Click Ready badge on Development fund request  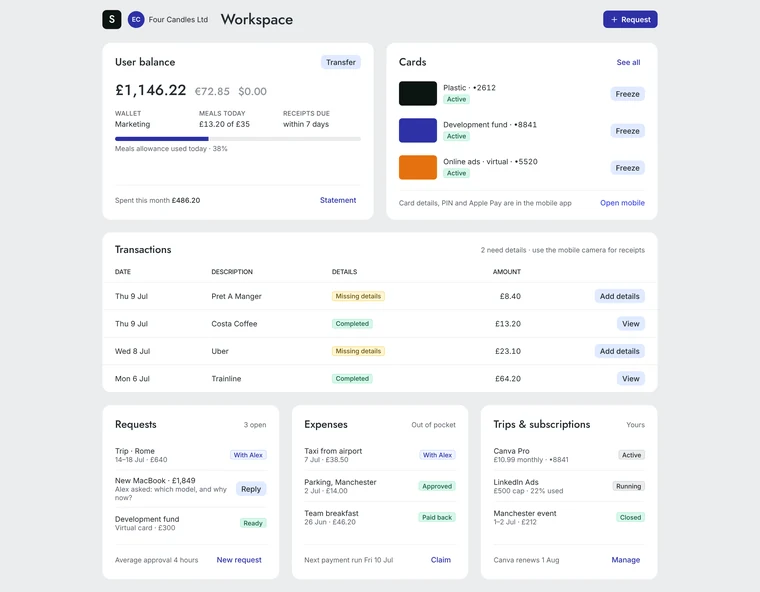point(253,523)
